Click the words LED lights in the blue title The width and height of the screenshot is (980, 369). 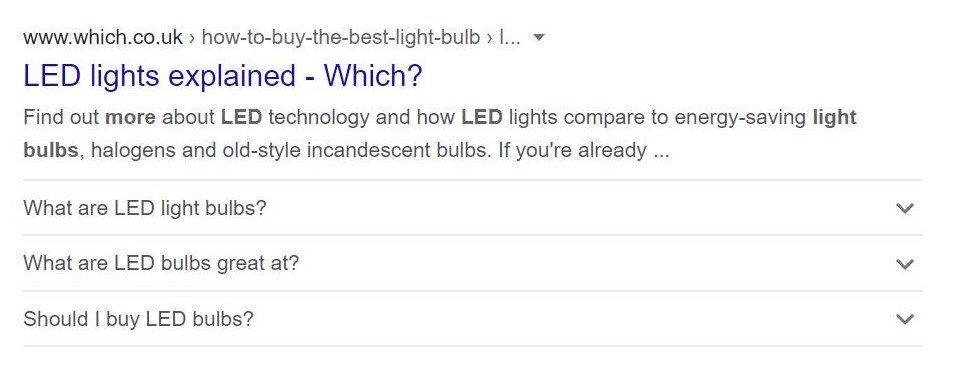[91, 76]
